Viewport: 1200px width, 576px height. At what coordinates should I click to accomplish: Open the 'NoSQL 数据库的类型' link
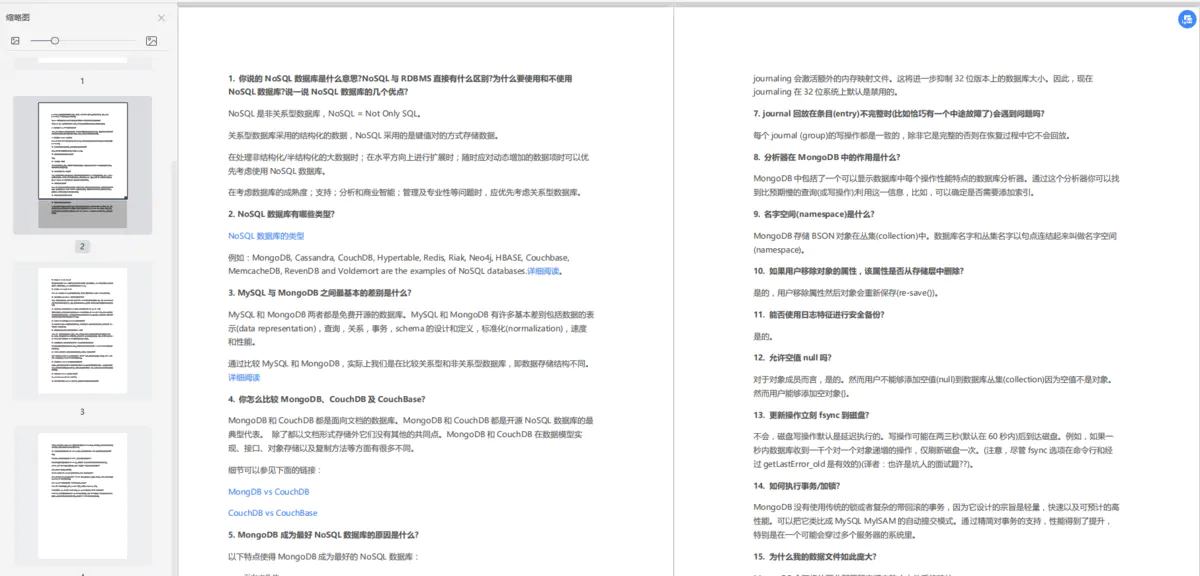pyautogui.click(x=266, y=236)
